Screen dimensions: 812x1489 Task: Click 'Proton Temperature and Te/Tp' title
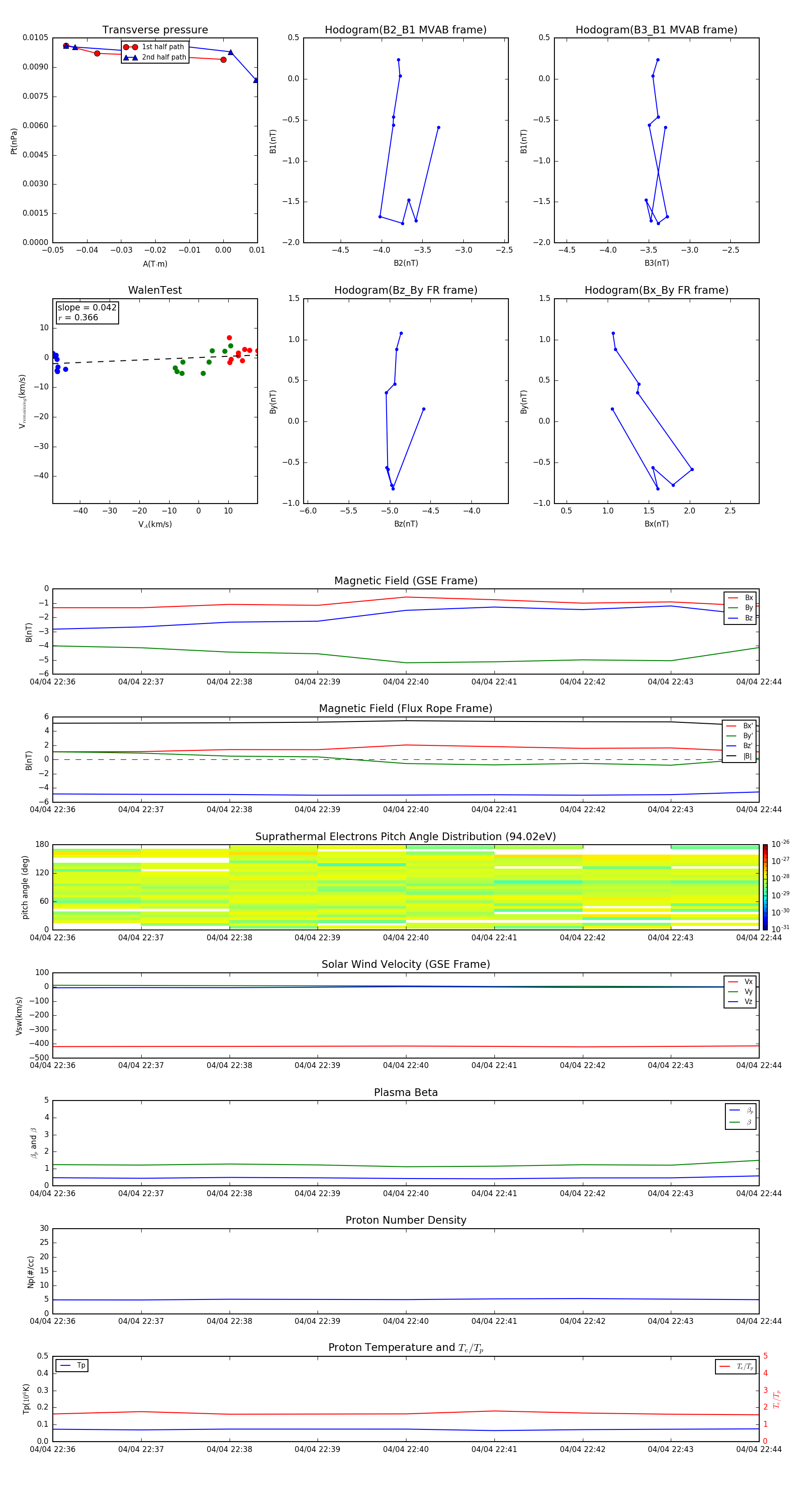point(406,1348)
